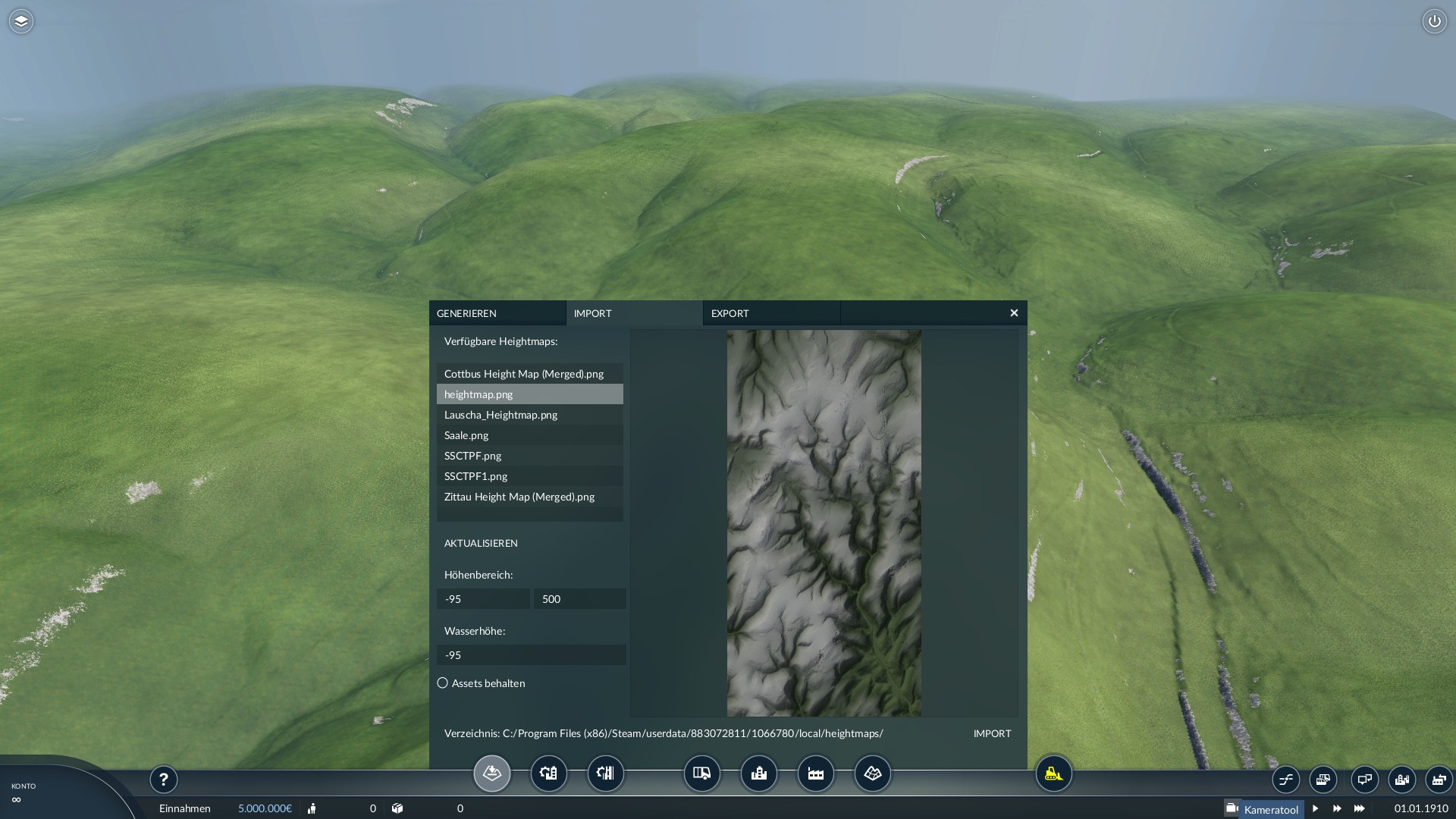Open the vehicle/transport menu icon
Image resolution: width=1456 pixels, height=819 pixels.
pos(701,773)
